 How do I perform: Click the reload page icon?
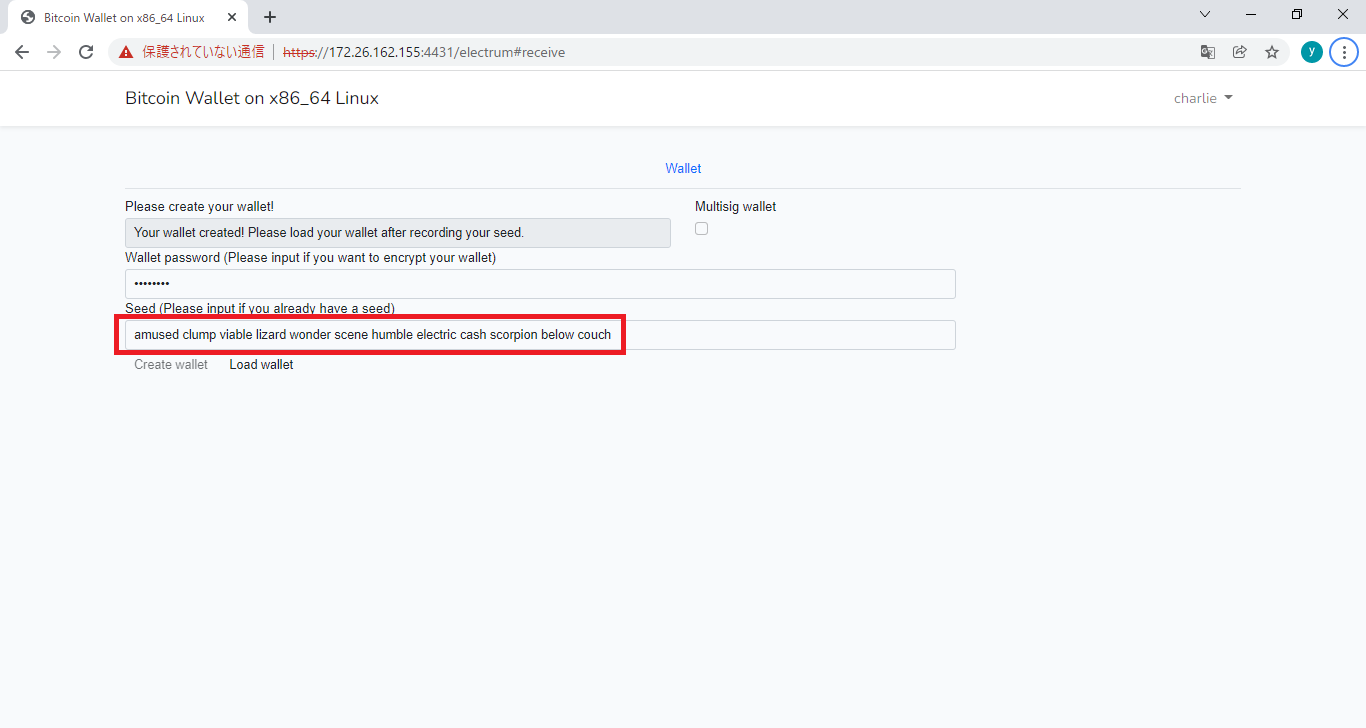tap(85, 51)
